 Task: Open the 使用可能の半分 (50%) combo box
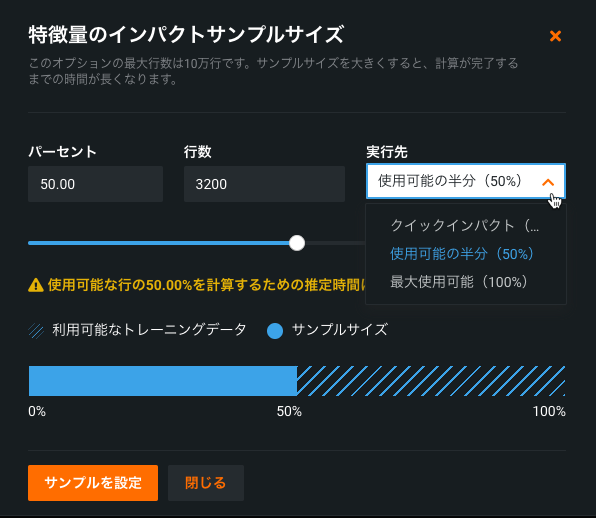pyautogui.click(x=466, y=181)
